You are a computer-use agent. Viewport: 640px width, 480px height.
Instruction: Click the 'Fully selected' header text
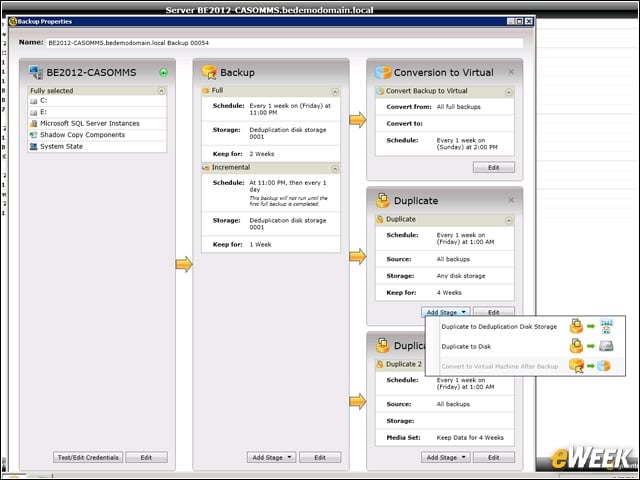click(x=51, y=91)
